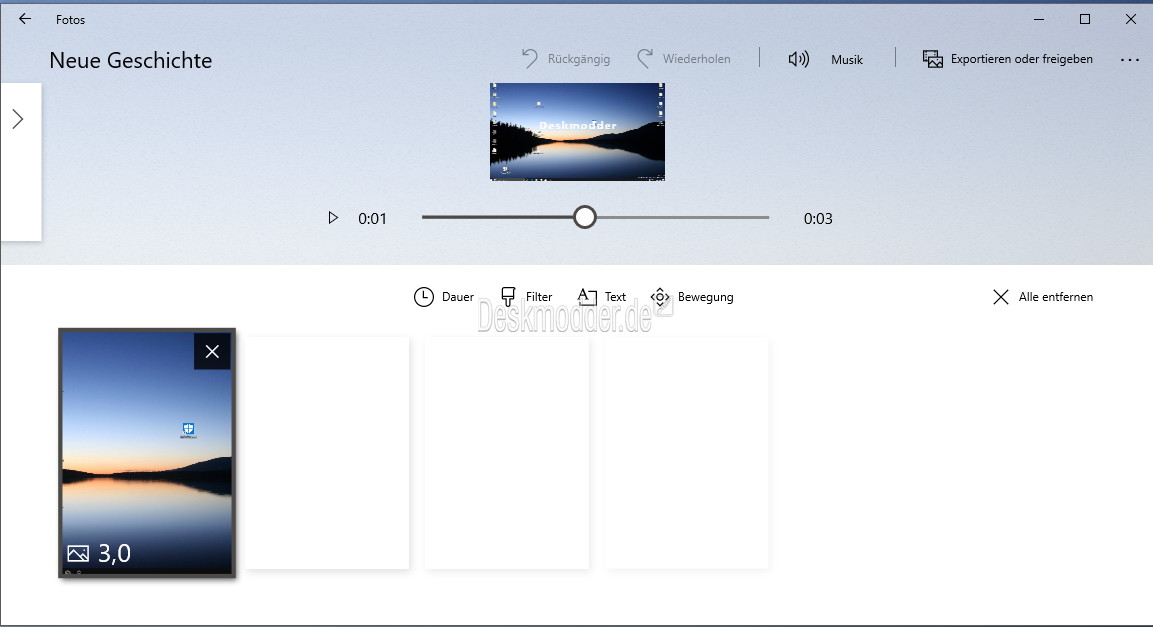Click the Rückgängig undo arrow icon
The height and width of the screenshot is (627, 1153).
pyautogui.click(x=529, y=59)
